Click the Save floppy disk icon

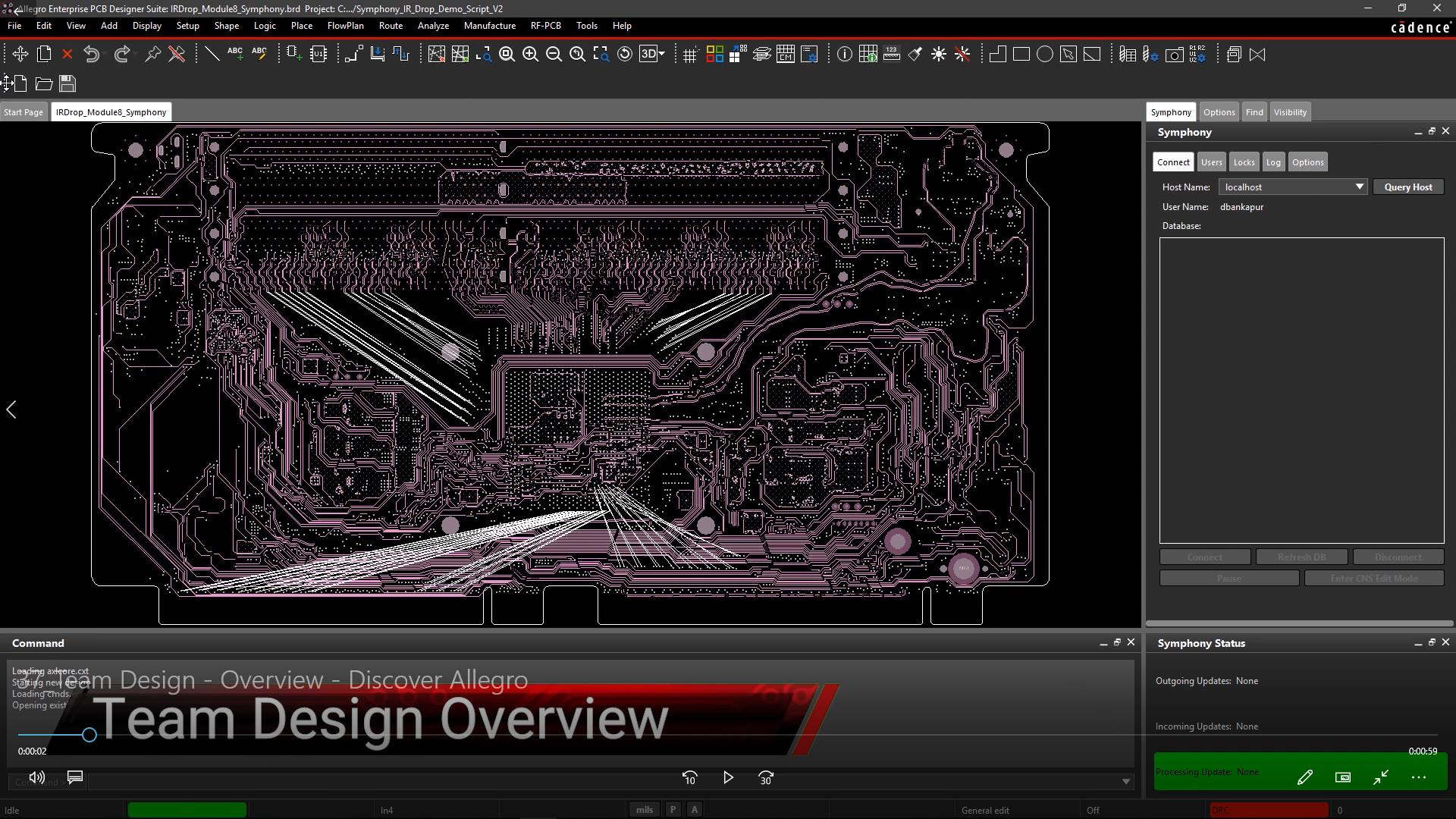tap(67, 83)
